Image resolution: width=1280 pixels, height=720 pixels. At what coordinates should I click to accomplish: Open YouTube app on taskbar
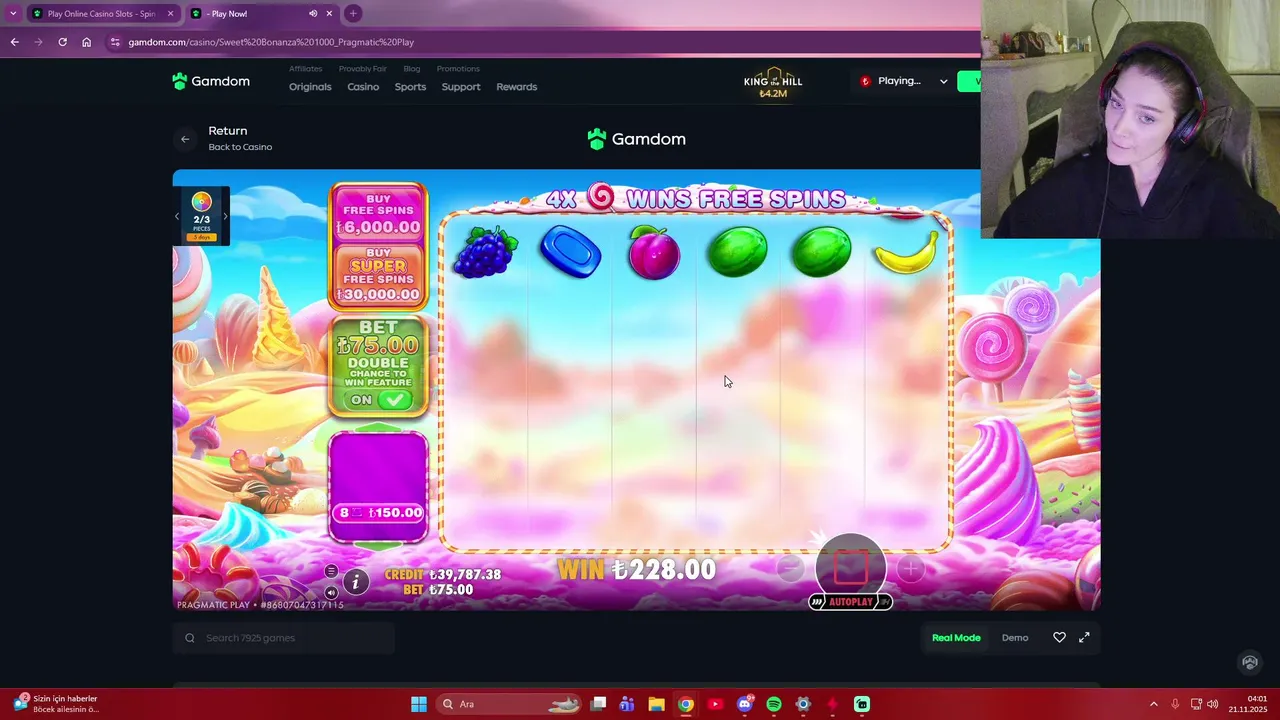coord(715,704)
